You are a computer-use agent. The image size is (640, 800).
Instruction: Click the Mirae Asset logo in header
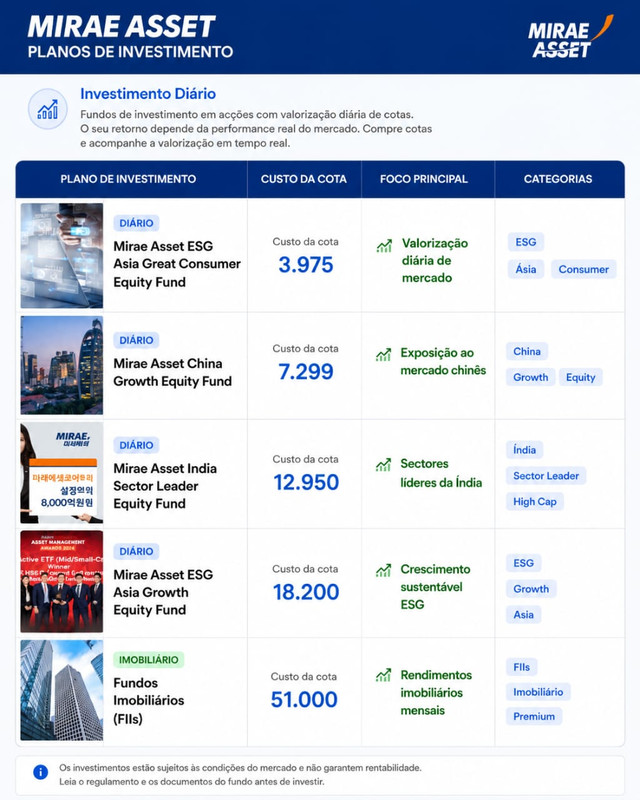571,36
